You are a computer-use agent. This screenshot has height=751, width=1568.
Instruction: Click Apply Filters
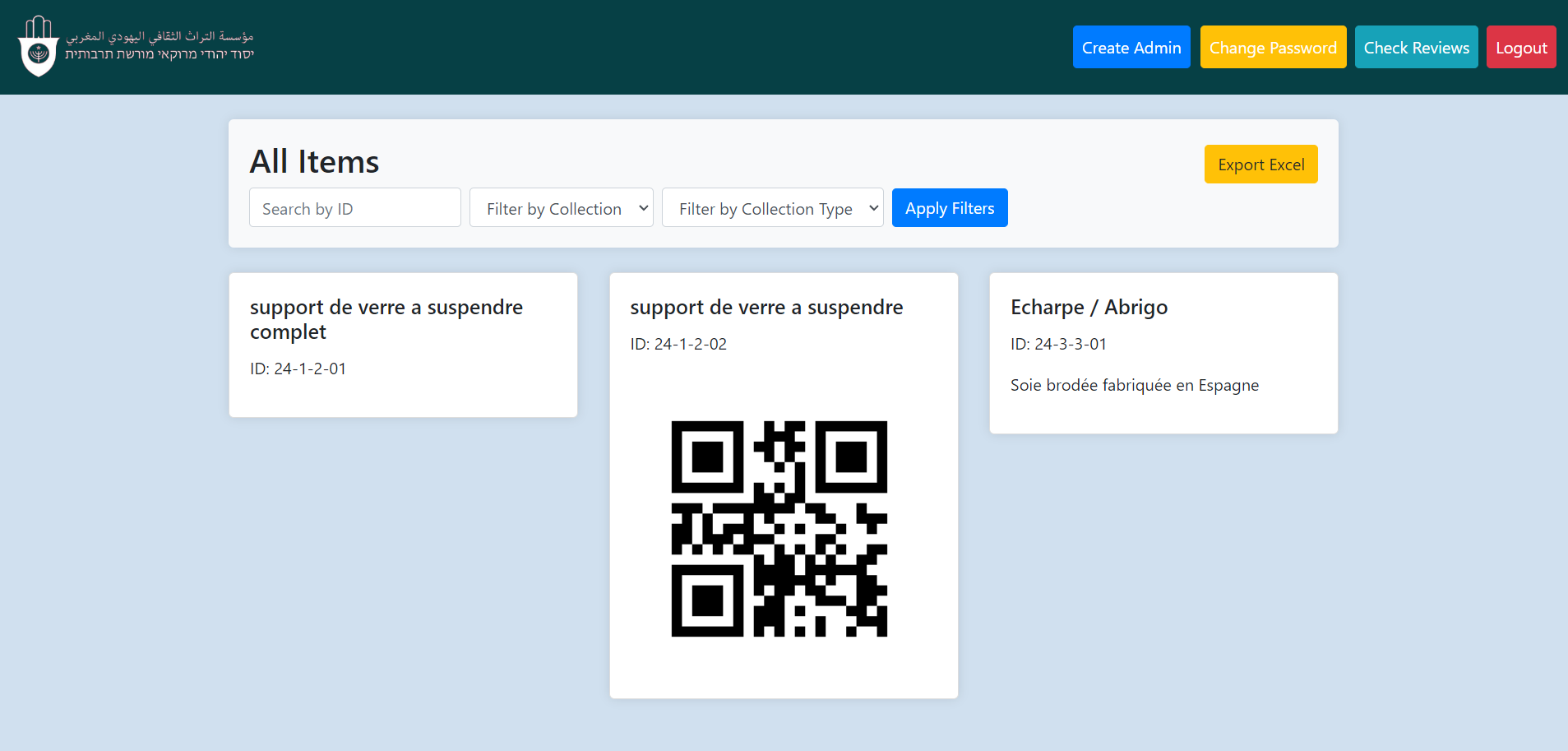coord(949,207)
